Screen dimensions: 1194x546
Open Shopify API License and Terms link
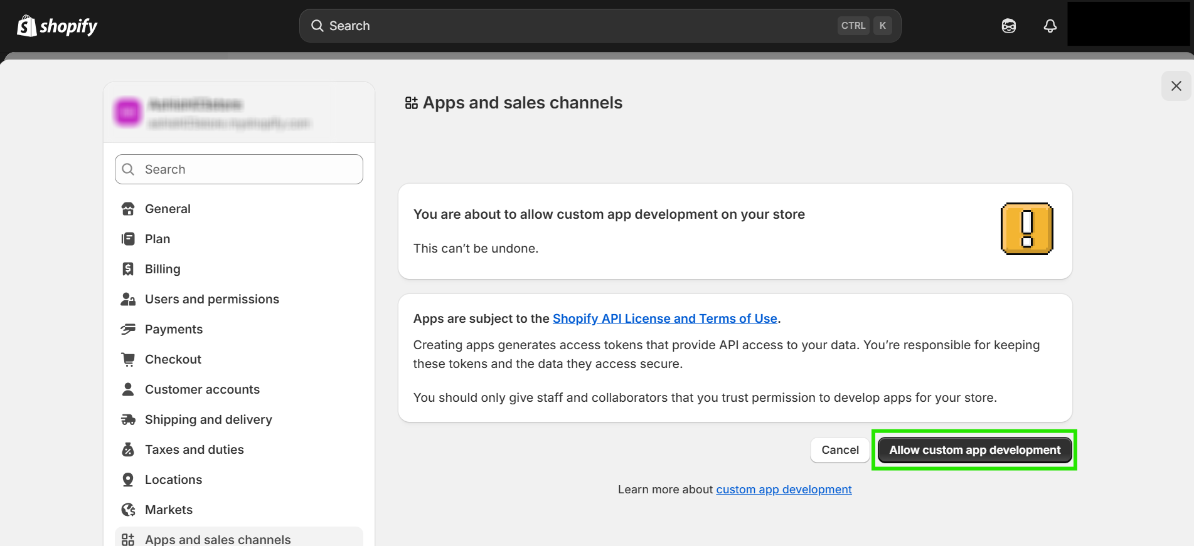[664, 319]
